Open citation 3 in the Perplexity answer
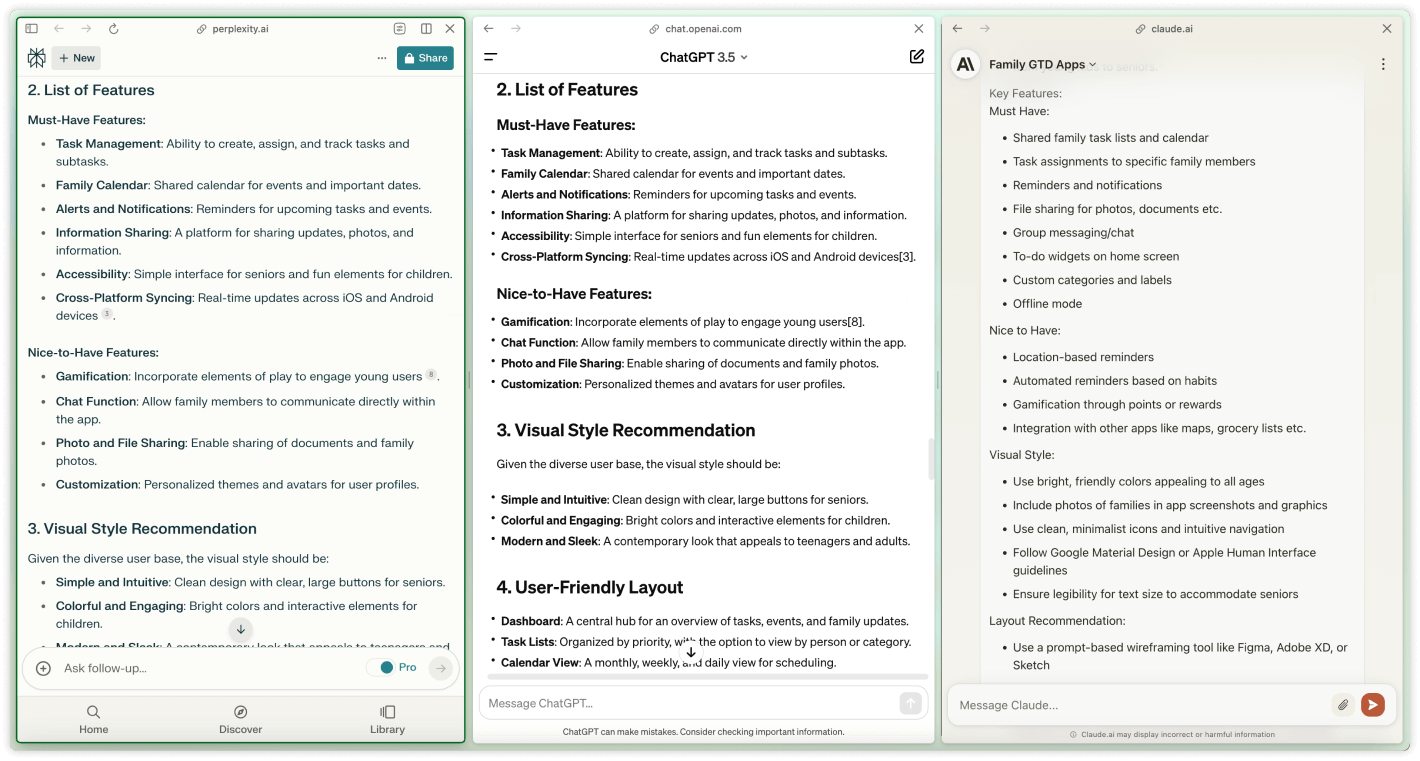 (x=107, y=314)
